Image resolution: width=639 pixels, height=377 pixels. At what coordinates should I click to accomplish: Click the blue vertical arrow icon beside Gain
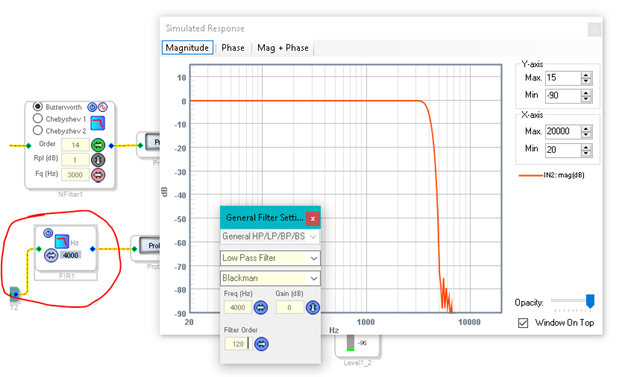(x=313, y=307)
